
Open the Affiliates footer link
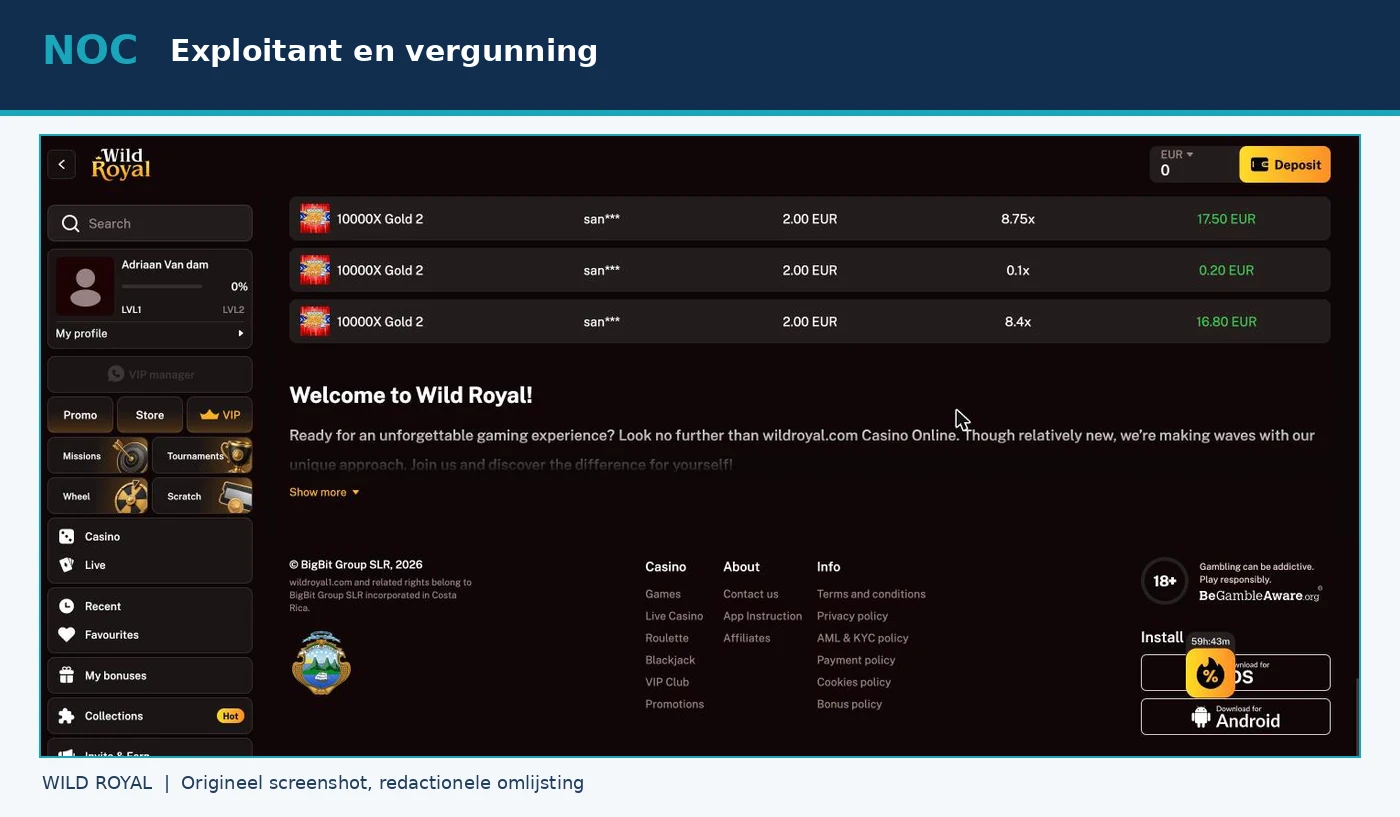(747, 638)
